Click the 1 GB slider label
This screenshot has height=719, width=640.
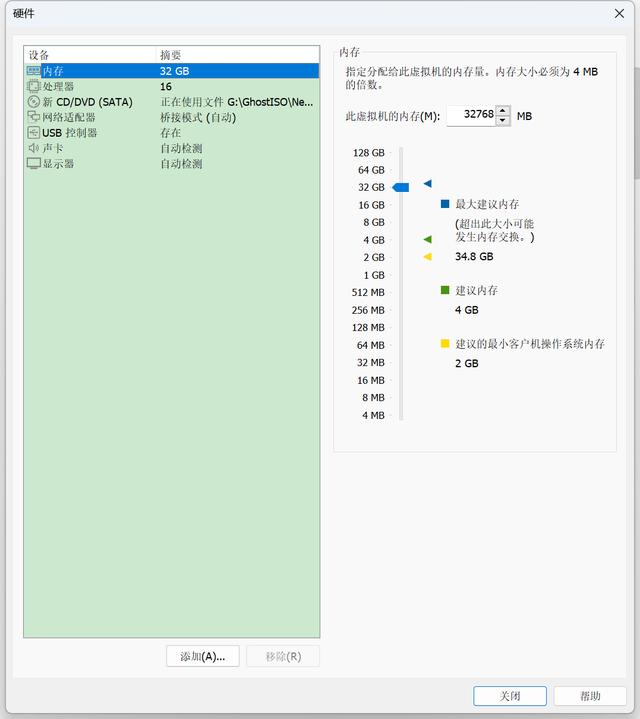[374, 275]
